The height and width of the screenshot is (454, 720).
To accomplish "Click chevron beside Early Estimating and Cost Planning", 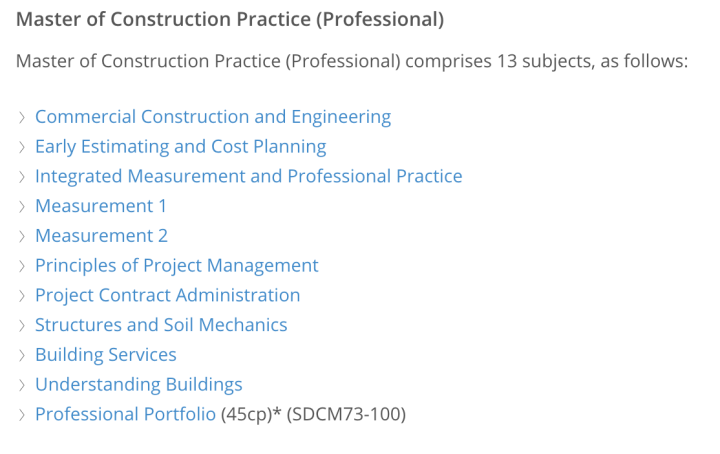I will coord(22,147).
